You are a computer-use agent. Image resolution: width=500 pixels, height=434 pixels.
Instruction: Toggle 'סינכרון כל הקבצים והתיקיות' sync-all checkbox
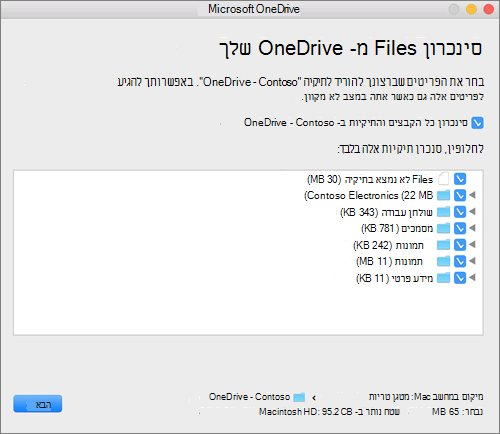pos(477,123)
